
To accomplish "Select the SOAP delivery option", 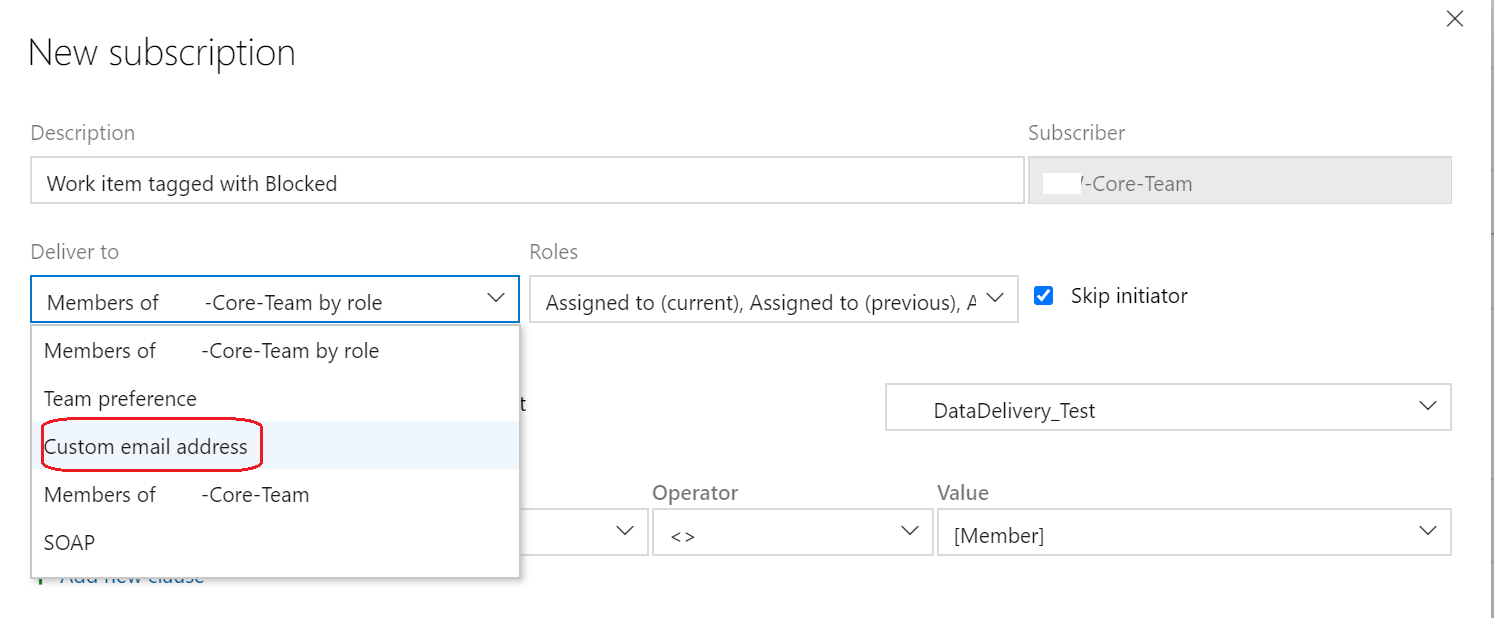I will click(x=69, y=543).
